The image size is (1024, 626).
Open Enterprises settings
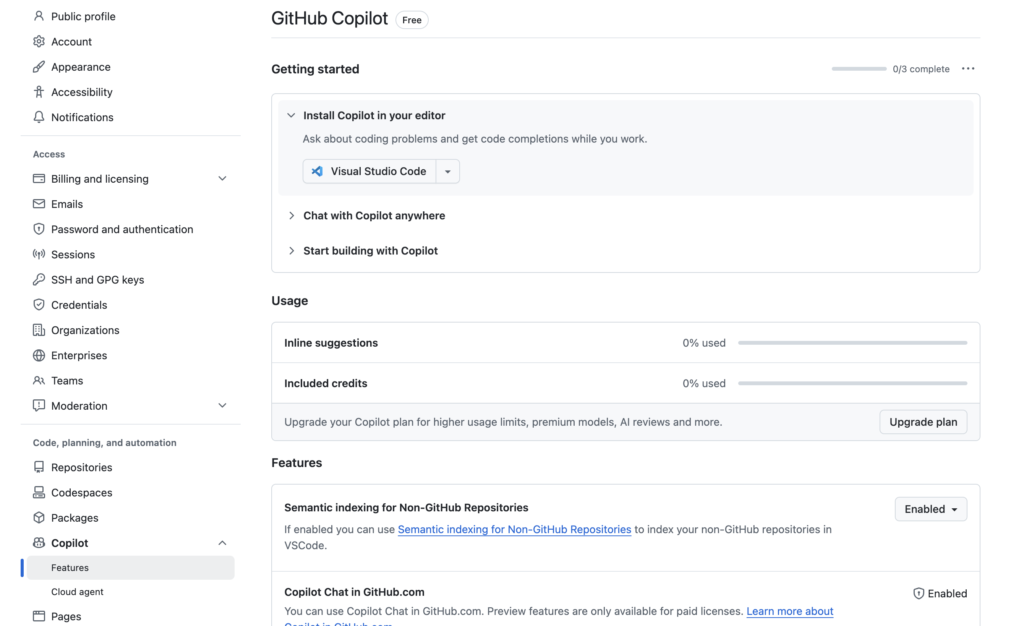pyautogui.click(x=79, y=356)
